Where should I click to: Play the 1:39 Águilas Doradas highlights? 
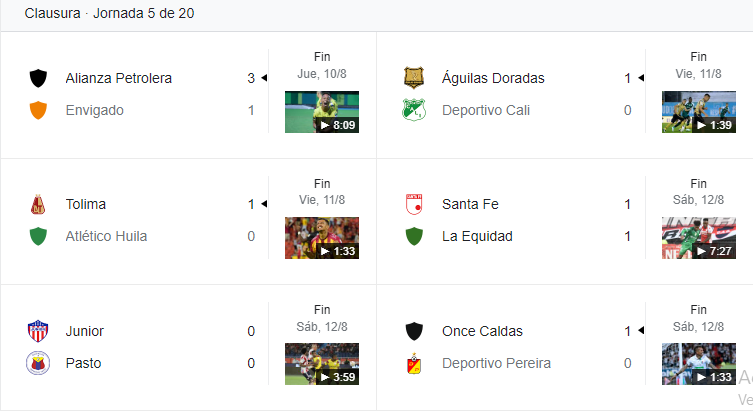[x=698, y=112]
